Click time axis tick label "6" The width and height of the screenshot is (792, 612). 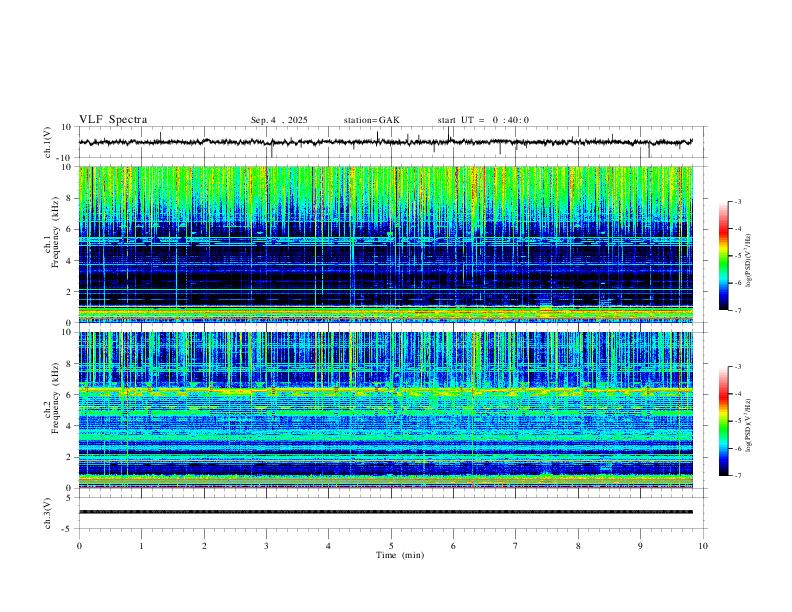click(x=453, y=546)
